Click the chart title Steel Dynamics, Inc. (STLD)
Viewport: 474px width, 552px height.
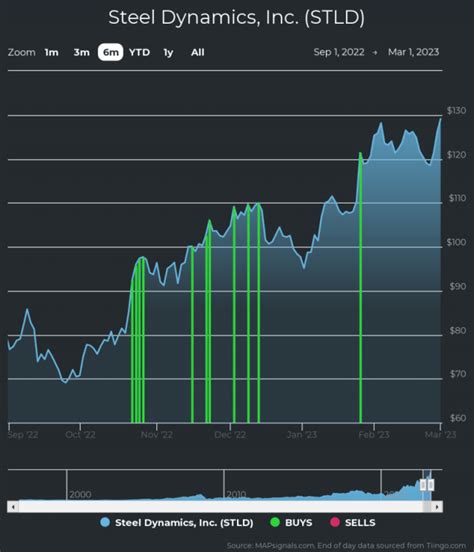[x=237, y=18]
